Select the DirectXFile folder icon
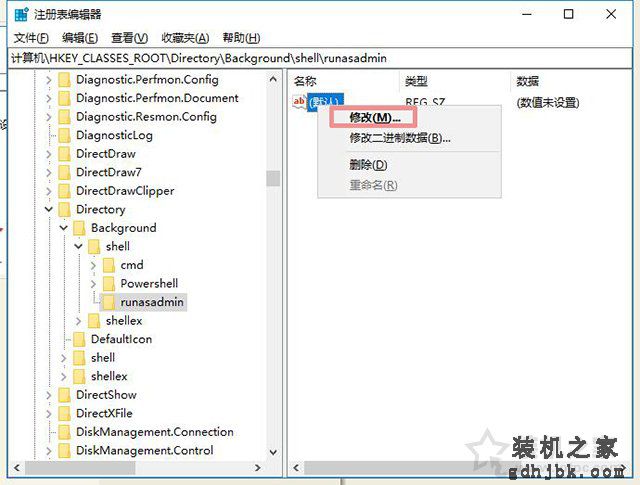This screenshot has width=640, height=485. pos(64,414)
